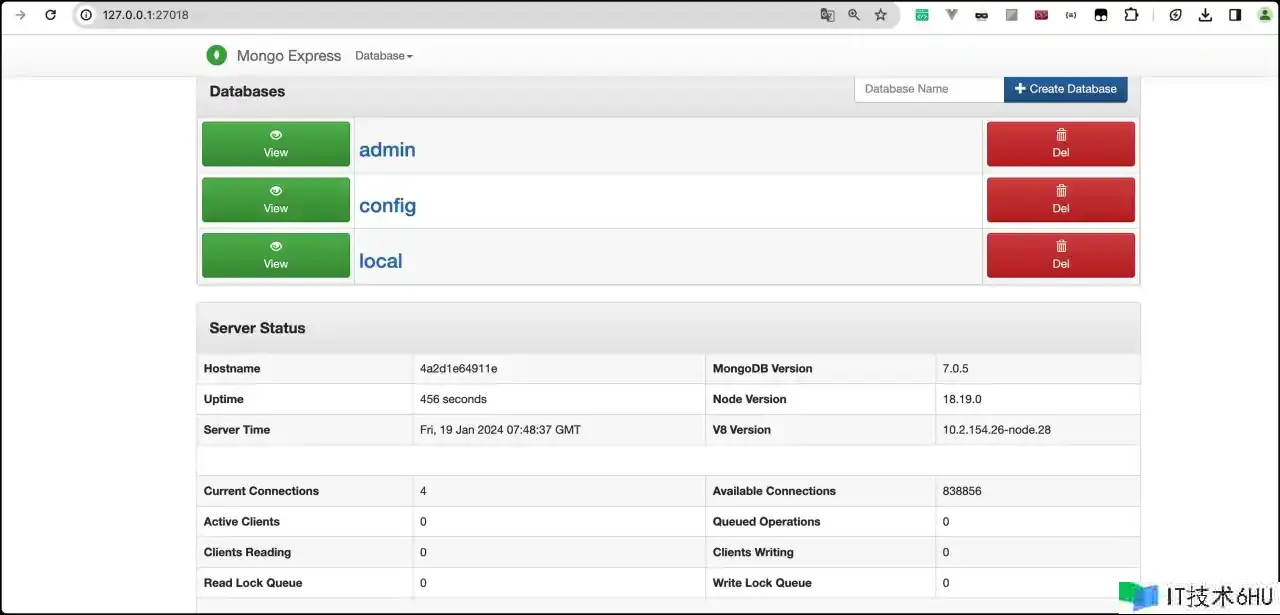Toggle the browser side panel icon

[x=1235, y=15]
